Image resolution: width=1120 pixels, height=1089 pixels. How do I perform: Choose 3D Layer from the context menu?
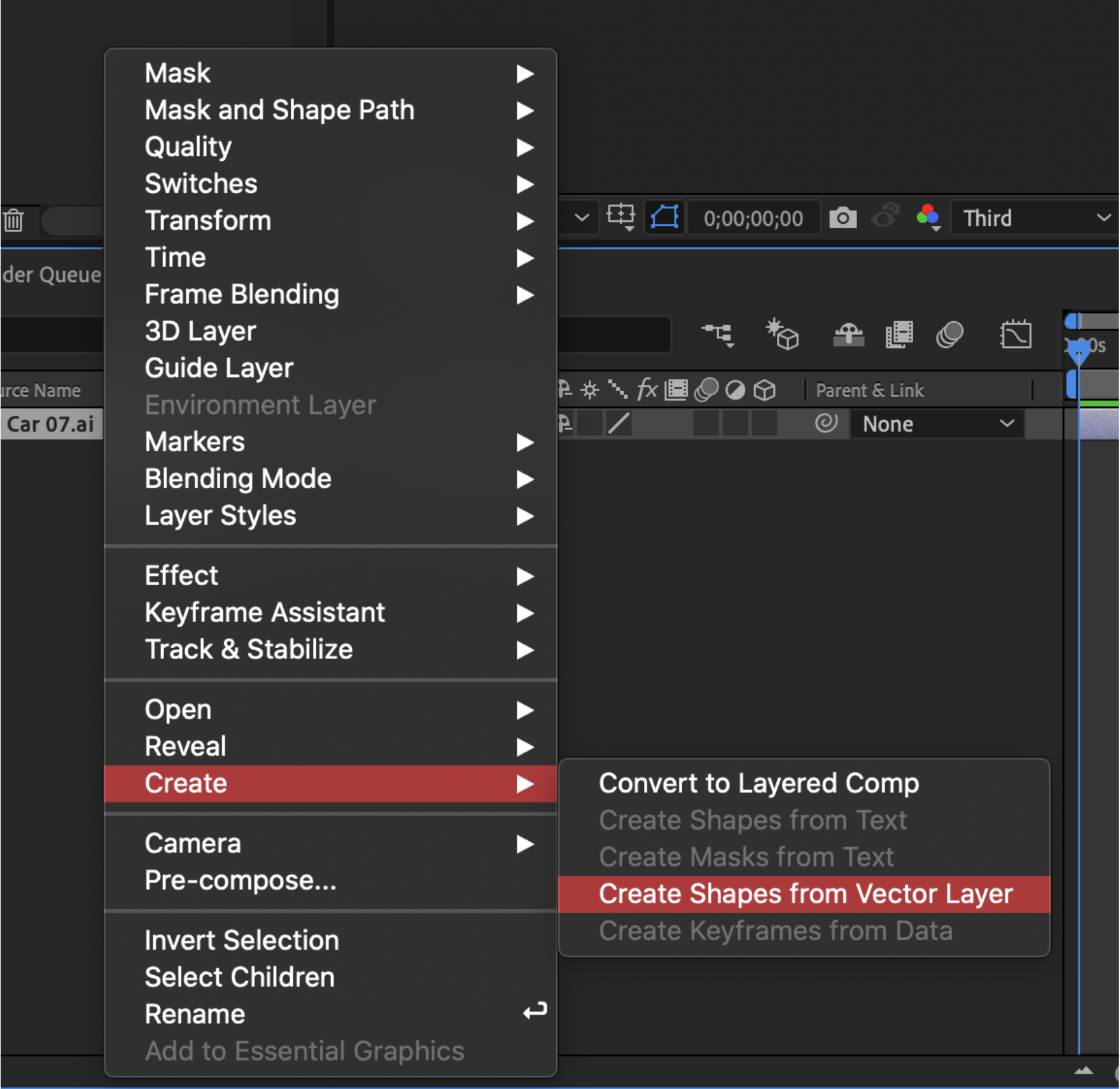tap(331, 331)
